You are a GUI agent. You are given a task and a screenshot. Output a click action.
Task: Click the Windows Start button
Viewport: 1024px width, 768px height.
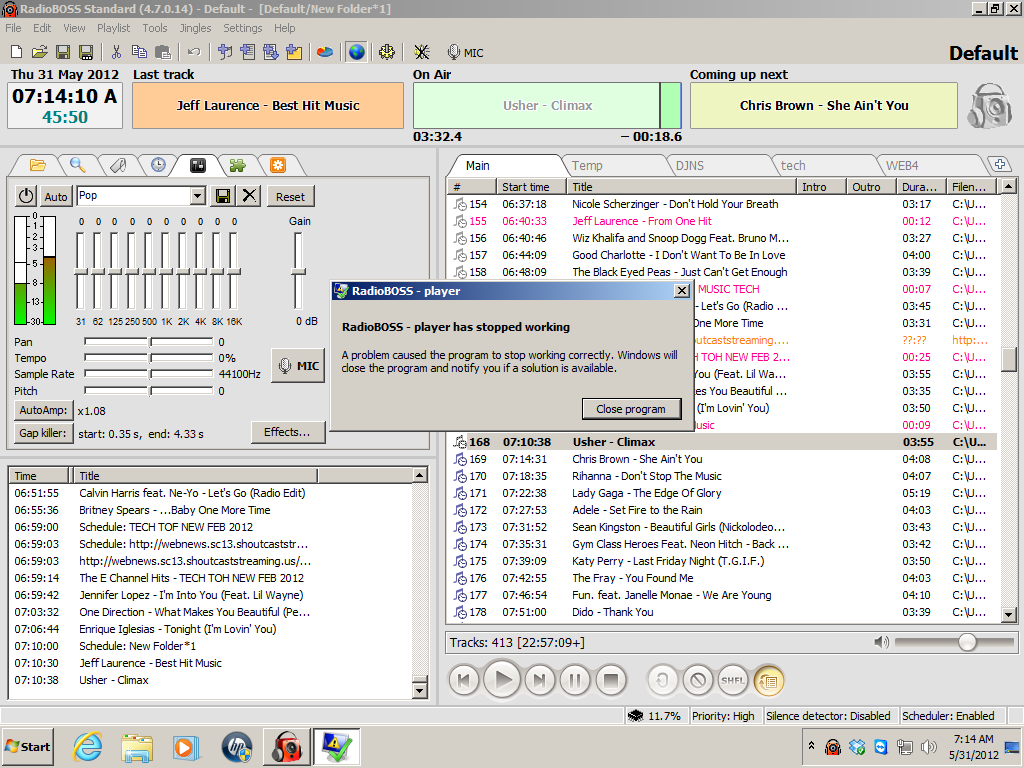27,746
